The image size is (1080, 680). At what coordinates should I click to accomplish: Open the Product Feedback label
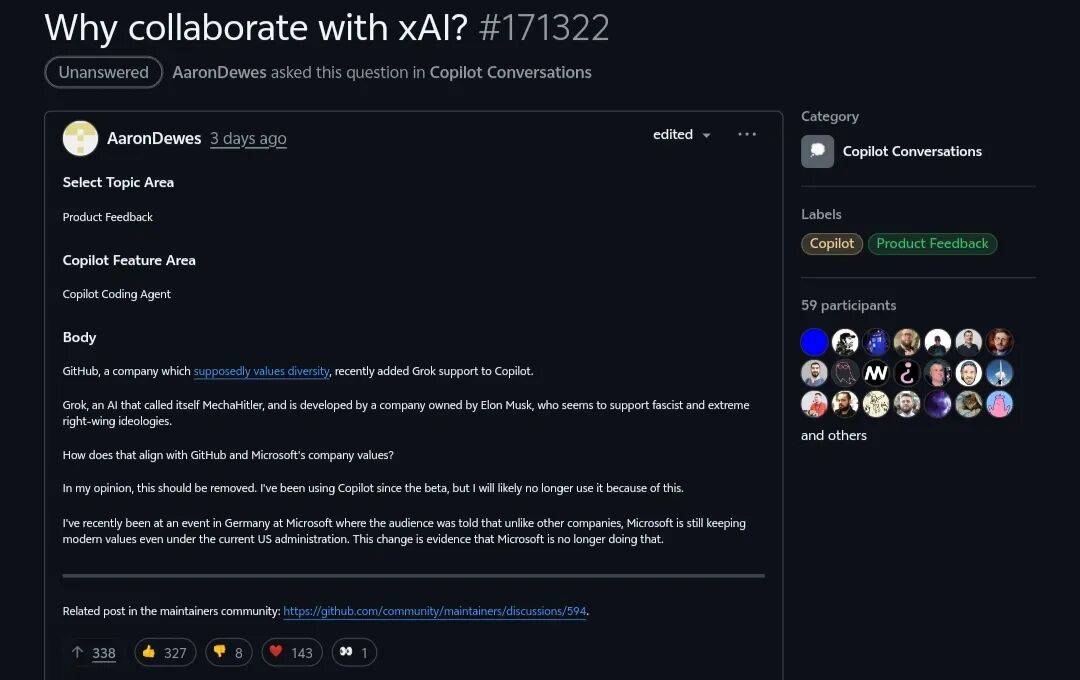[932, 243]
